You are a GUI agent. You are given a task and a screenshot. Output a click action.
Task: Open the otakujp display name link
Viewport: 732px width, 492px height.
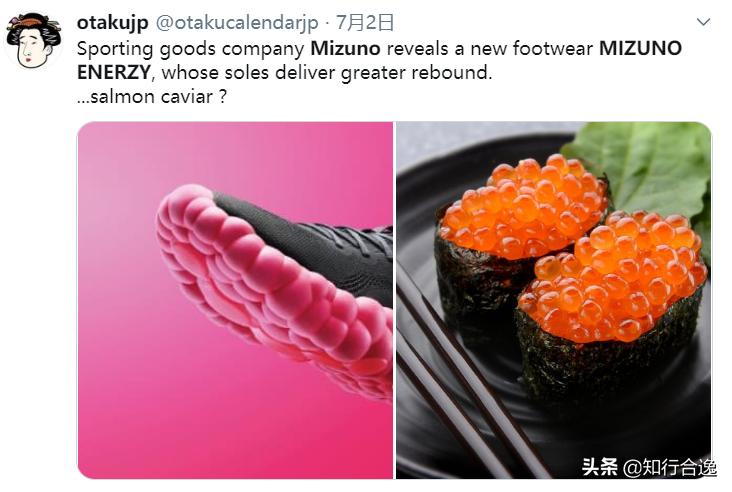coord(113,22)
